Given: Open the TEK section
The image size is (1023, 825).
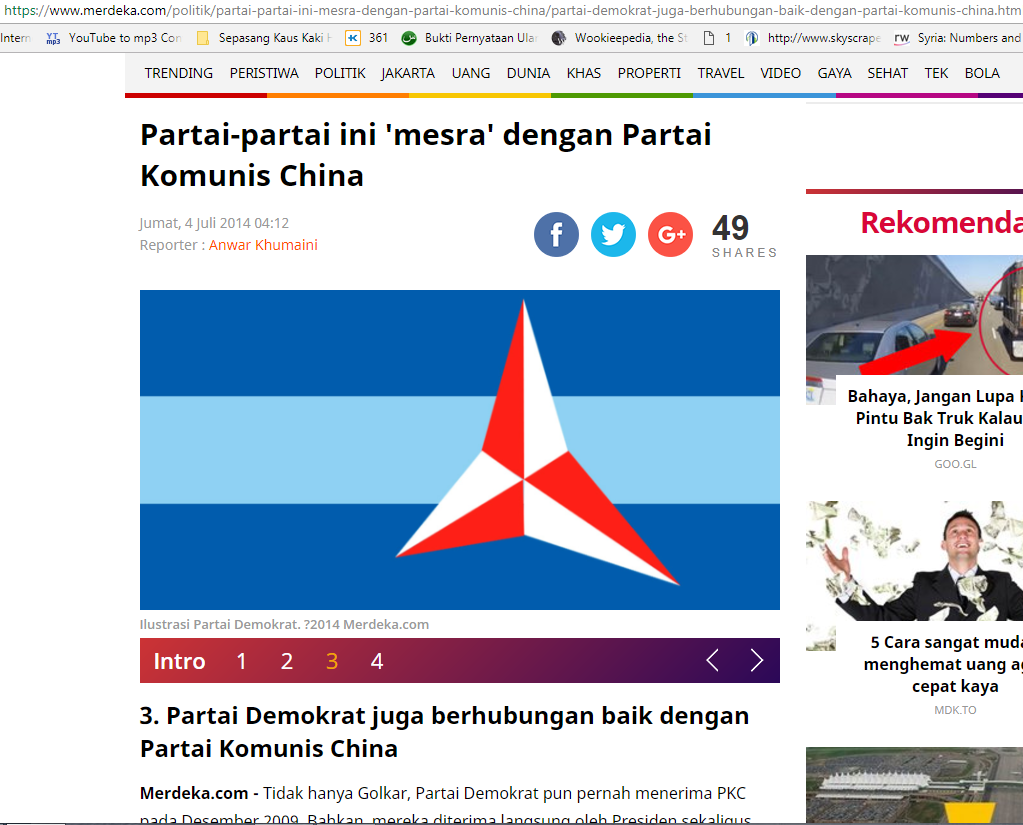Looking at the screenshot, I should (x=936, y=73).
